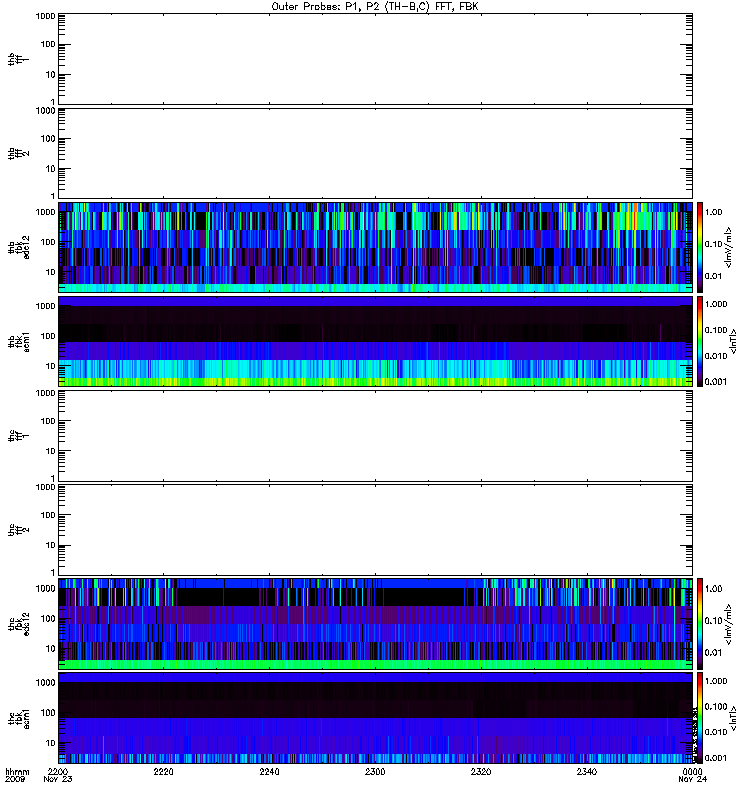Click the "0000" time axis label
The width and height of the screenshot is (750, 800).
(x=692, y=771)
